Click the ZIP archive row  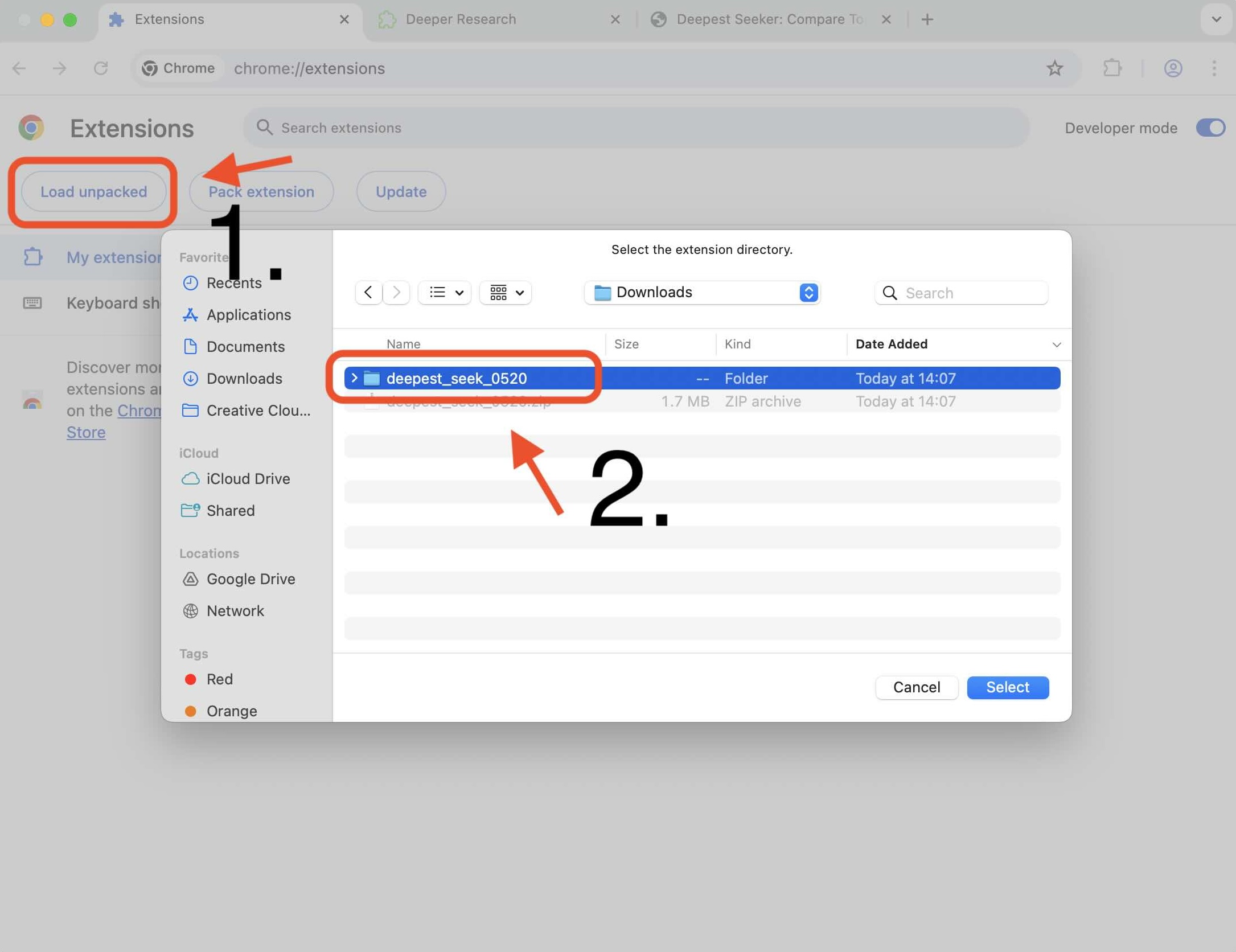[702, 401]
